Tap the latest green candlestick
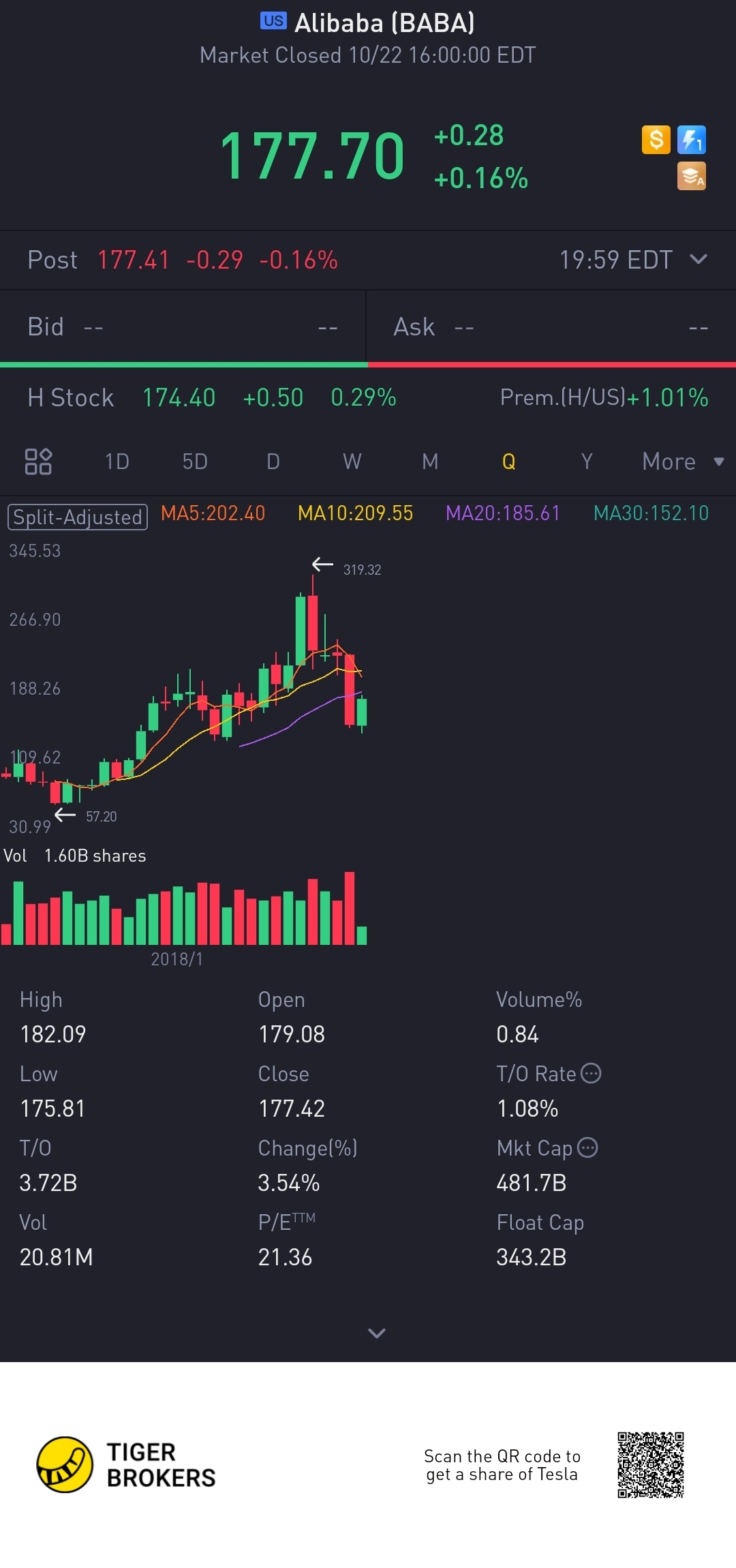This screenshot has width=736, height=1568. [362, 712]
